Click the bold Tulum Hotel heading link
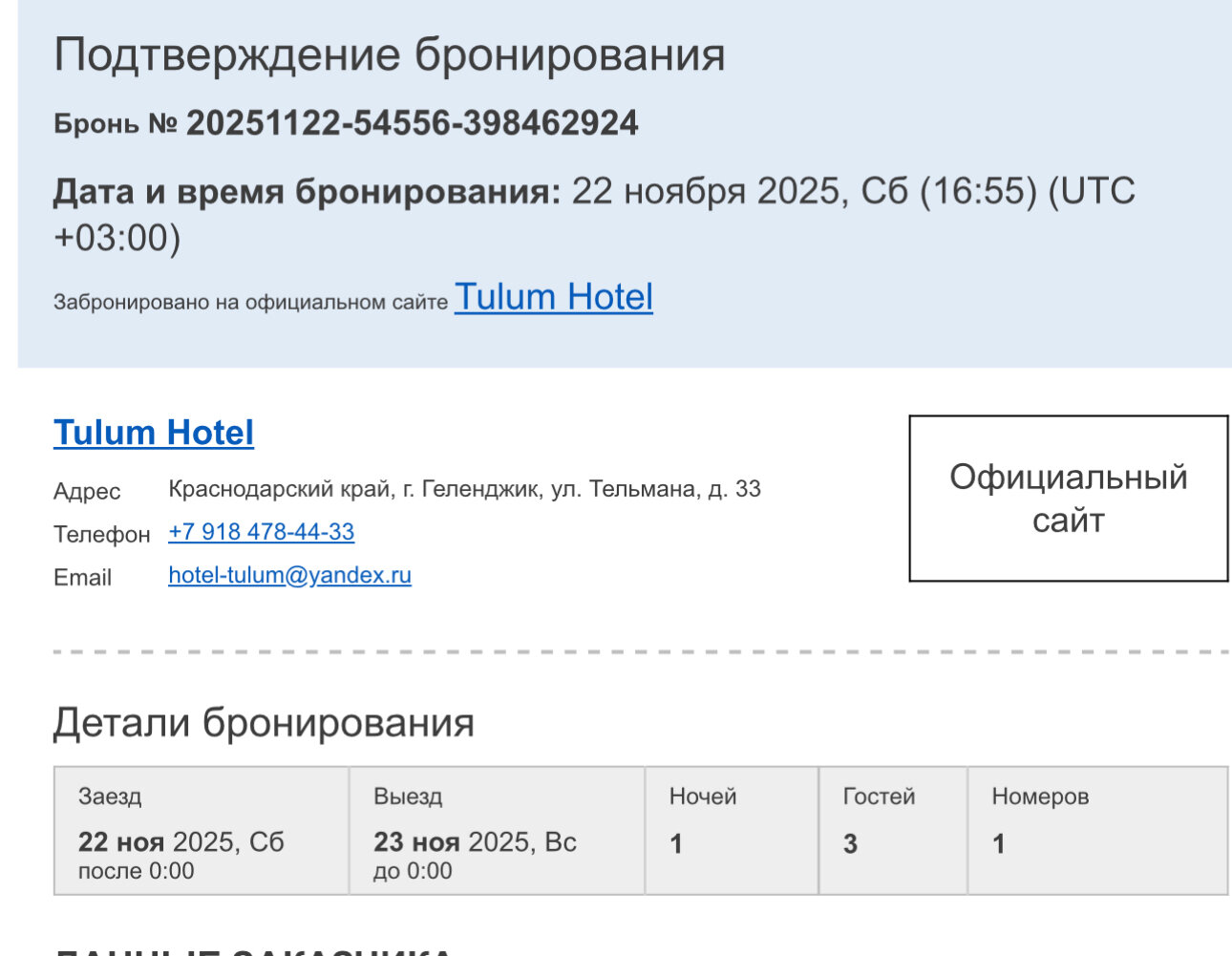Image resolution: width=1232 pixels, height=956 pixels. 154,433
